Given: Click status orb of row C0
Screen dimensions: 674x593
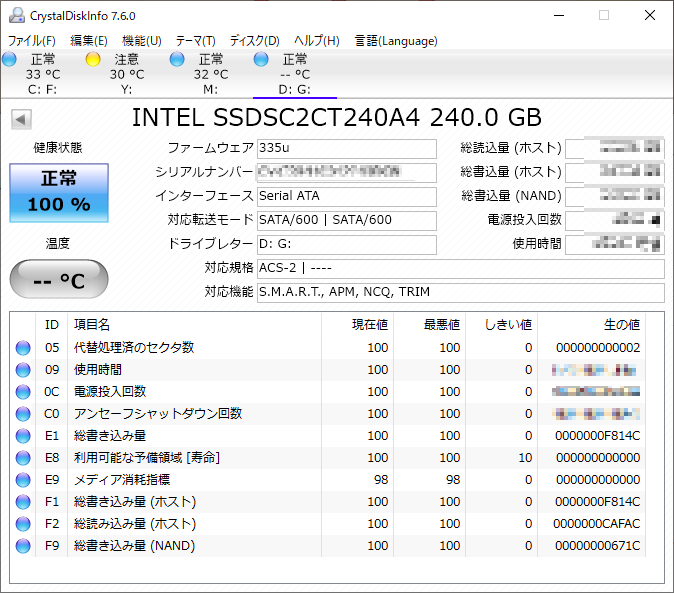Looking at the screenshot, I should coord(23,414).
